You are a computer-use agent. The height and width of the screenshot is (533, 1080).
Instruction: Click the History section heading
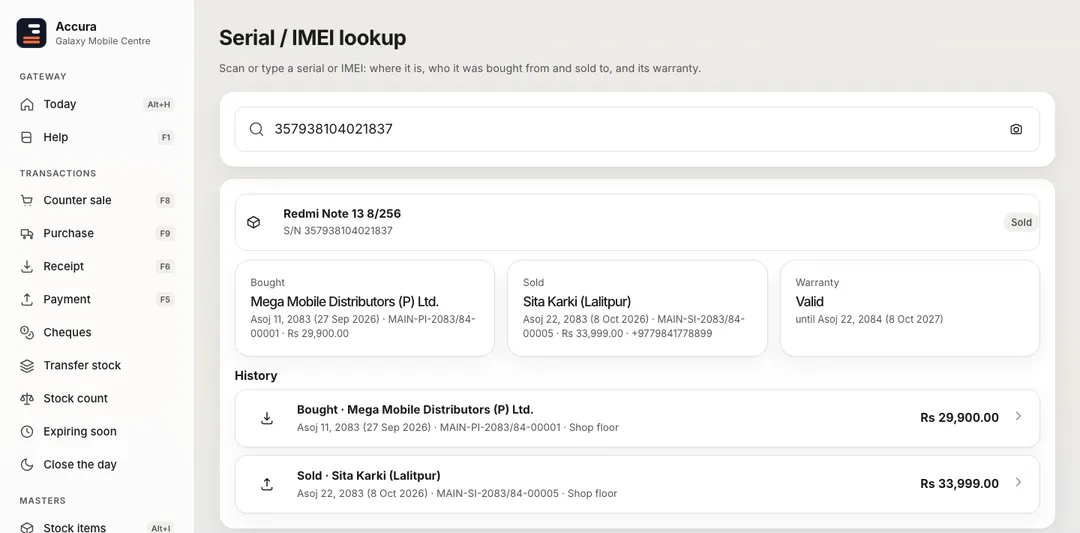256,376
